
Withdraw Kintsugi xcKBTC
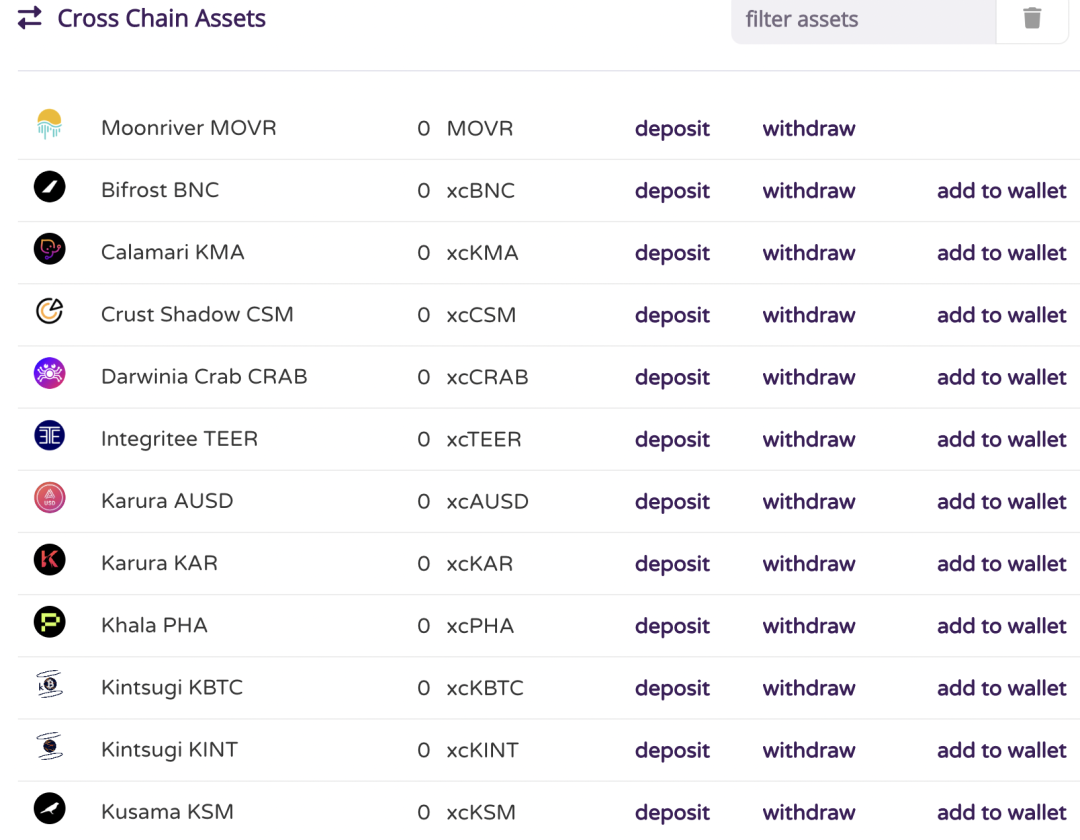coord(808,688)
